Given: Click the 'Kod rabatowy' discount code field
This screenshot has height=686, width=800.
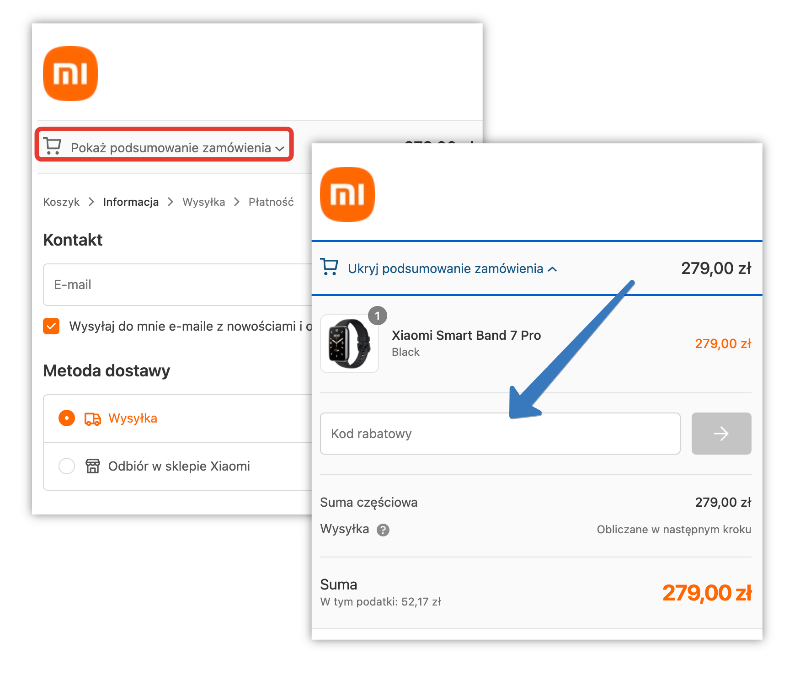Looking at the screenshot, I should 500,434.
